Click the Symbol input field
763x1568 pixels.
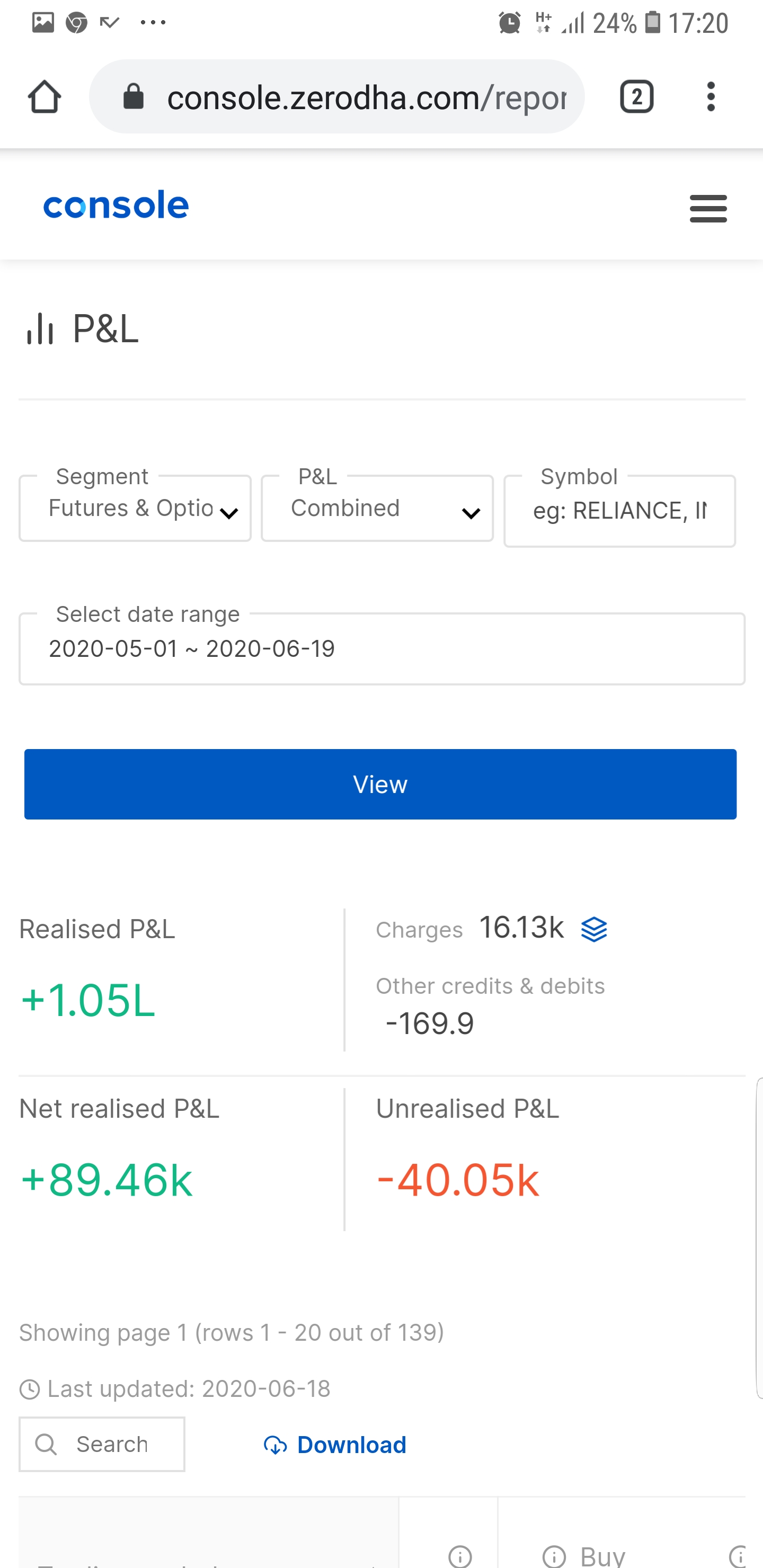[619, 511]
